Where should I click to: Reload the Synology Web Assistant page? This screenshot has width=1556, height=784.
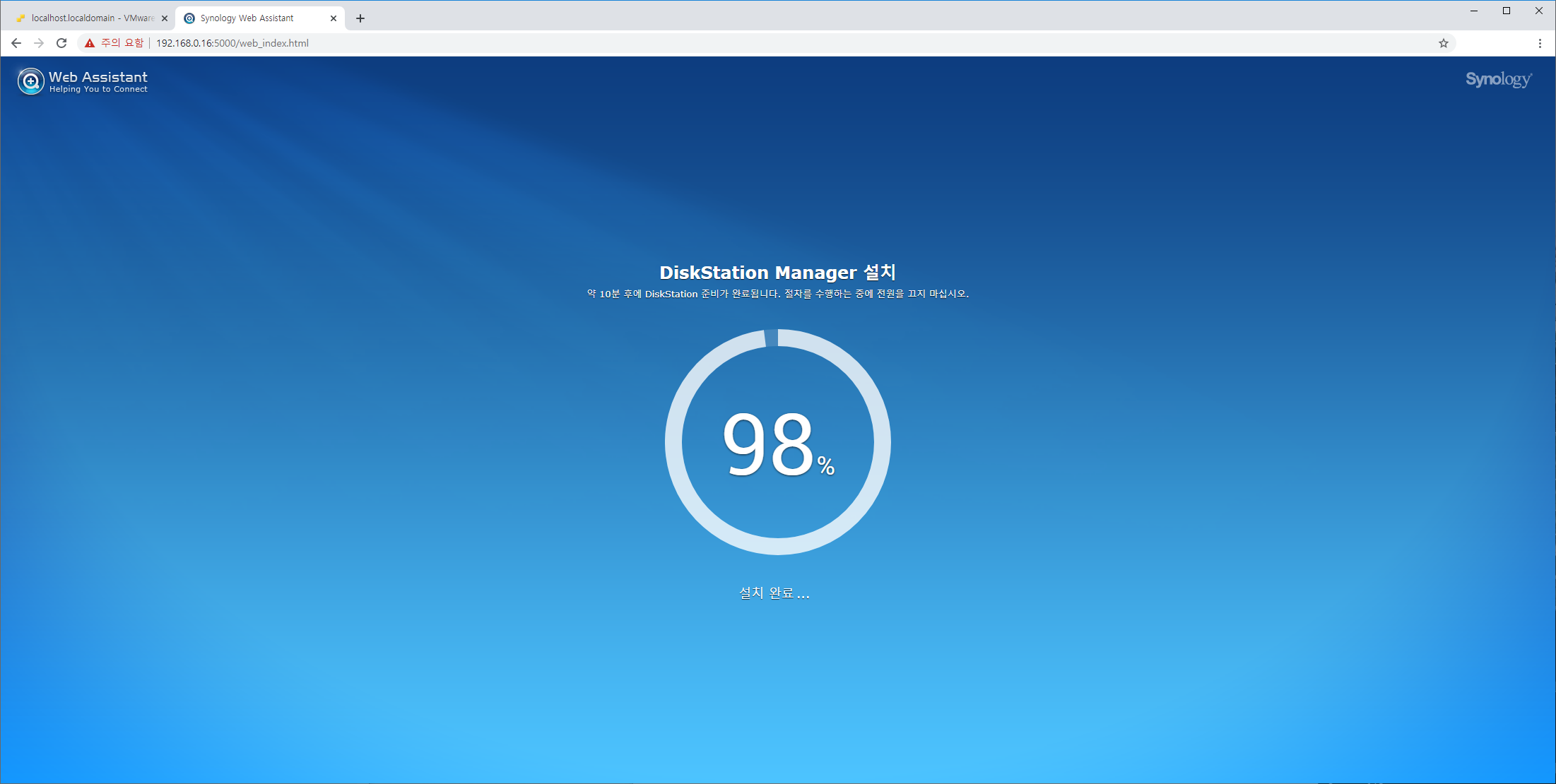tap(61, 43)
